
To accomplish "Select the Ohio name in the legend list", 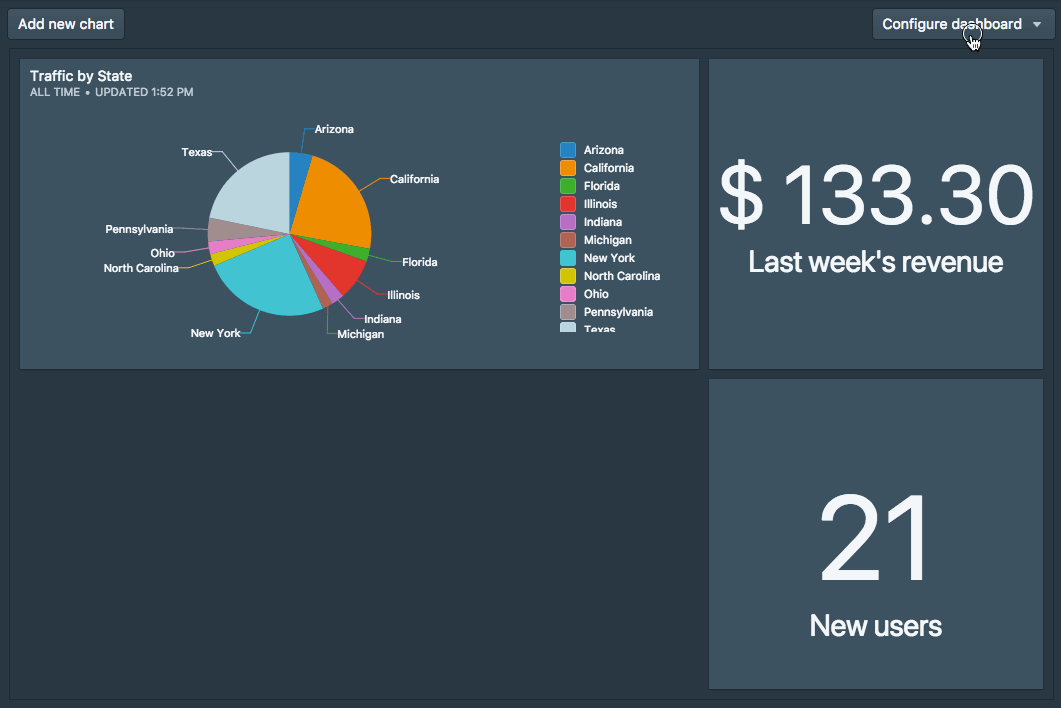I will pos(596,294).
